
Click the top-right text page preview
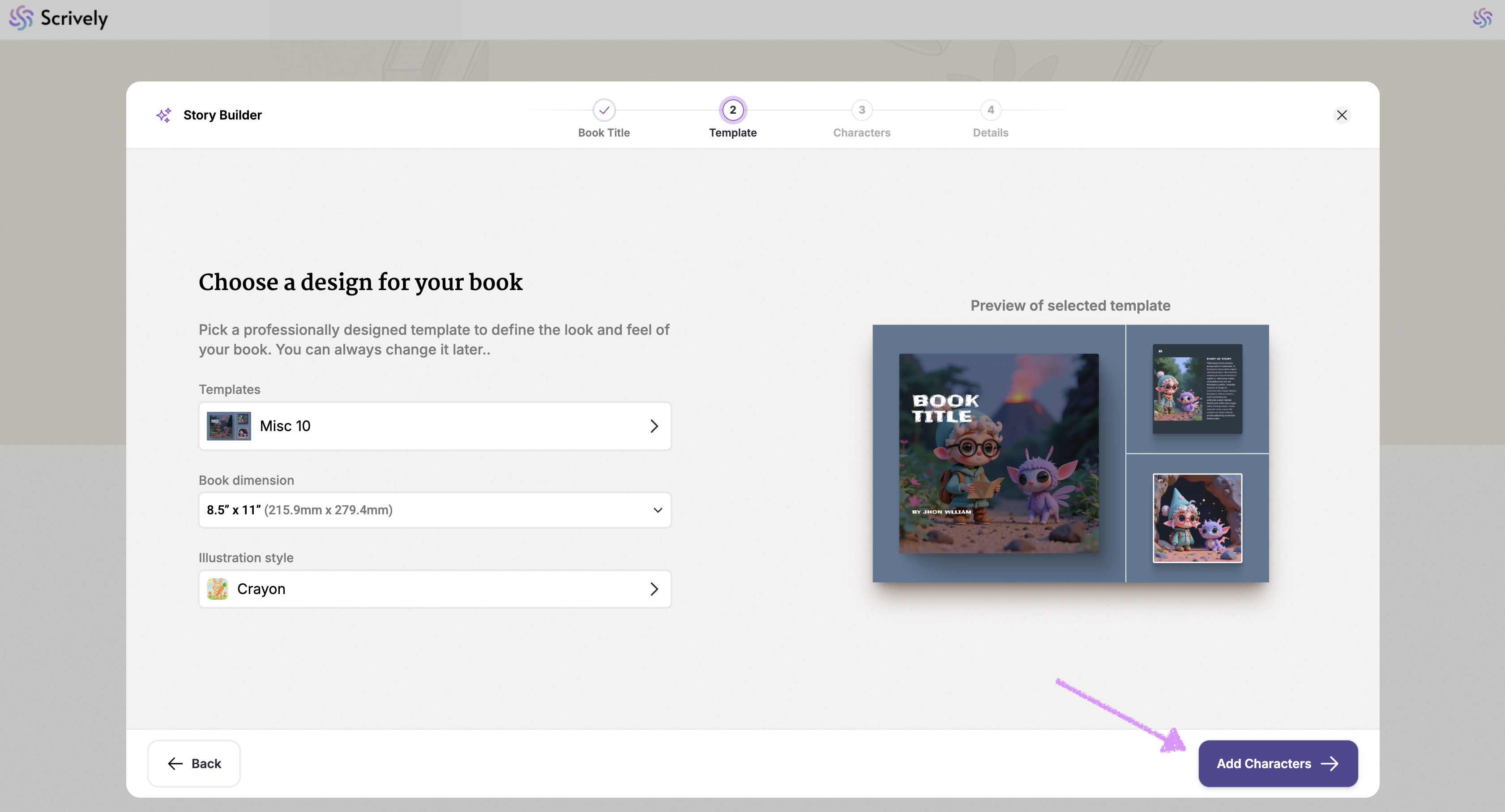[x=1197, y=389]
